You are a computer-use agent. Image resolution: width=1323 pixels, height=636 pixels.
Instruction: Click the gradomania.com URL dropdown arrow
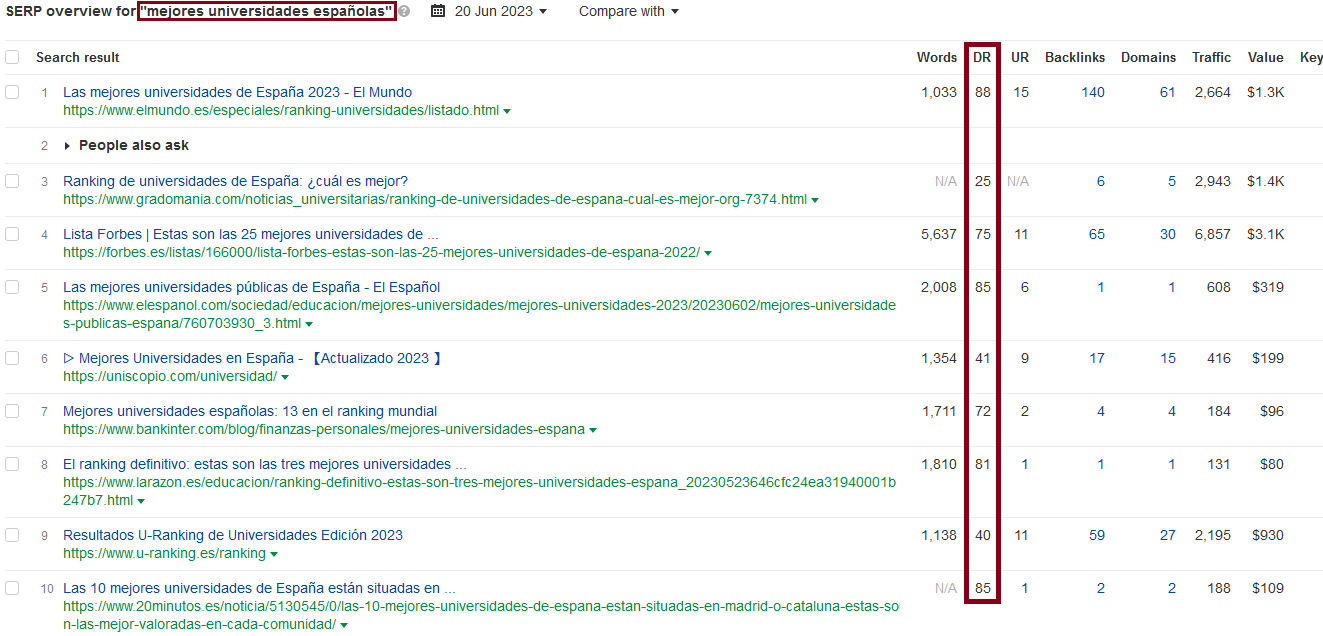(815, 200)
